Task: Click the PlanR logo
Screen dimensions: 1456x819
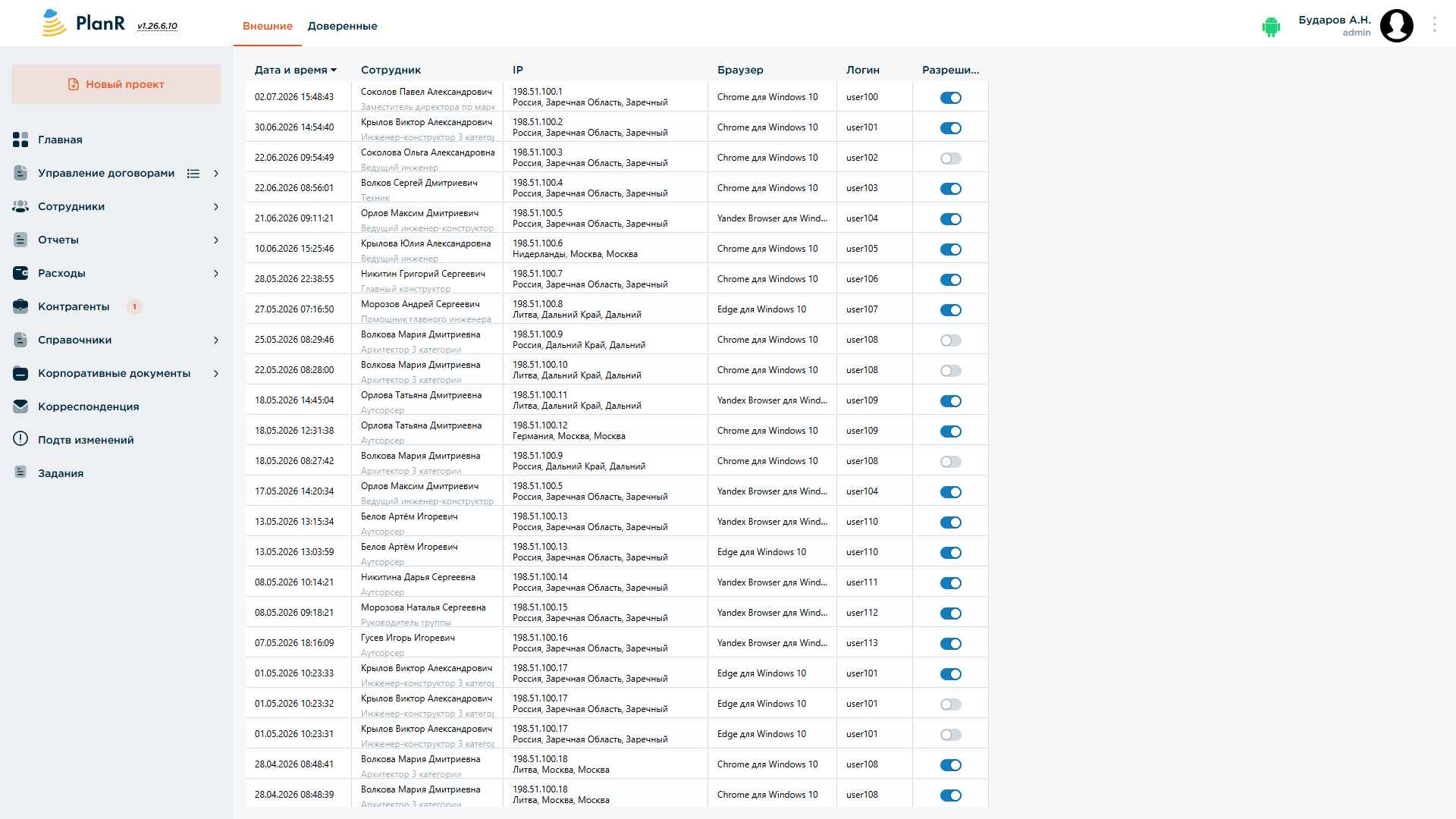Action: [x=83, y=24]
